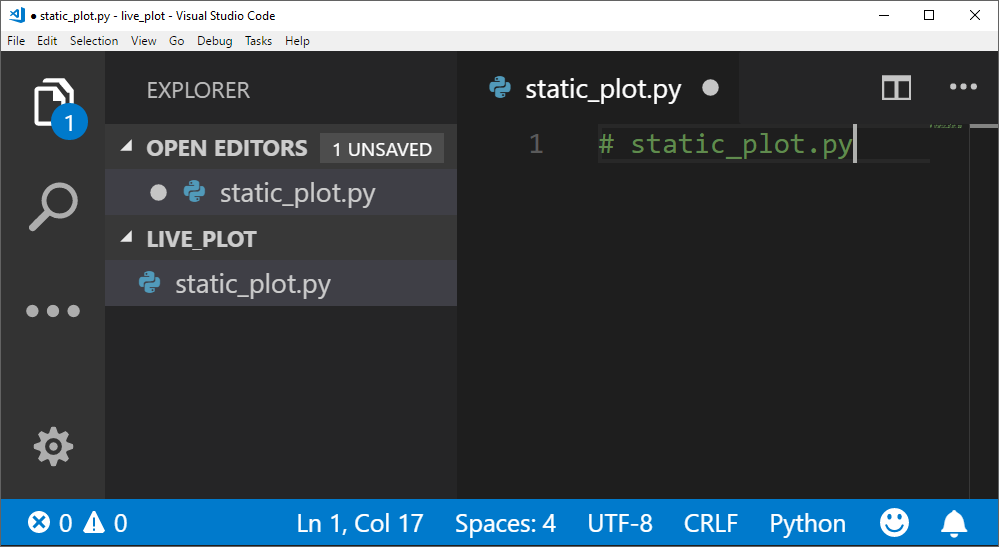Open the editor More Actions ellipsis

[x=962, y=88]
